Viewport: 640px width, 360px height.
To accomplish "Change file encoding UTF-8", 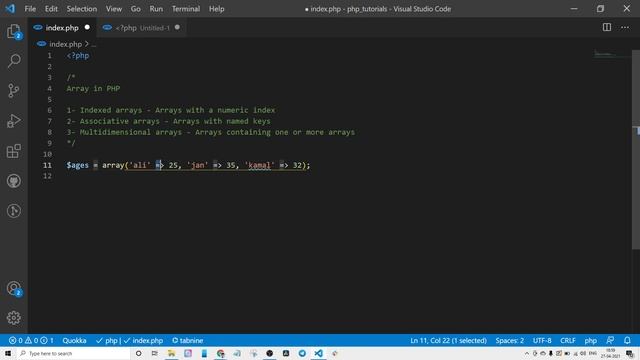I will click(x=542, y=340).
